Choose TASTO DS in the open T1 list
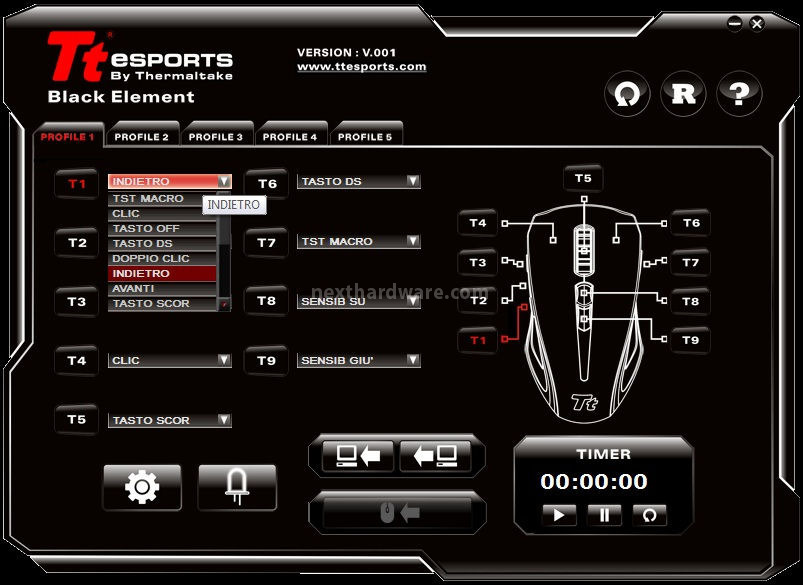 [x=162, y=243]
